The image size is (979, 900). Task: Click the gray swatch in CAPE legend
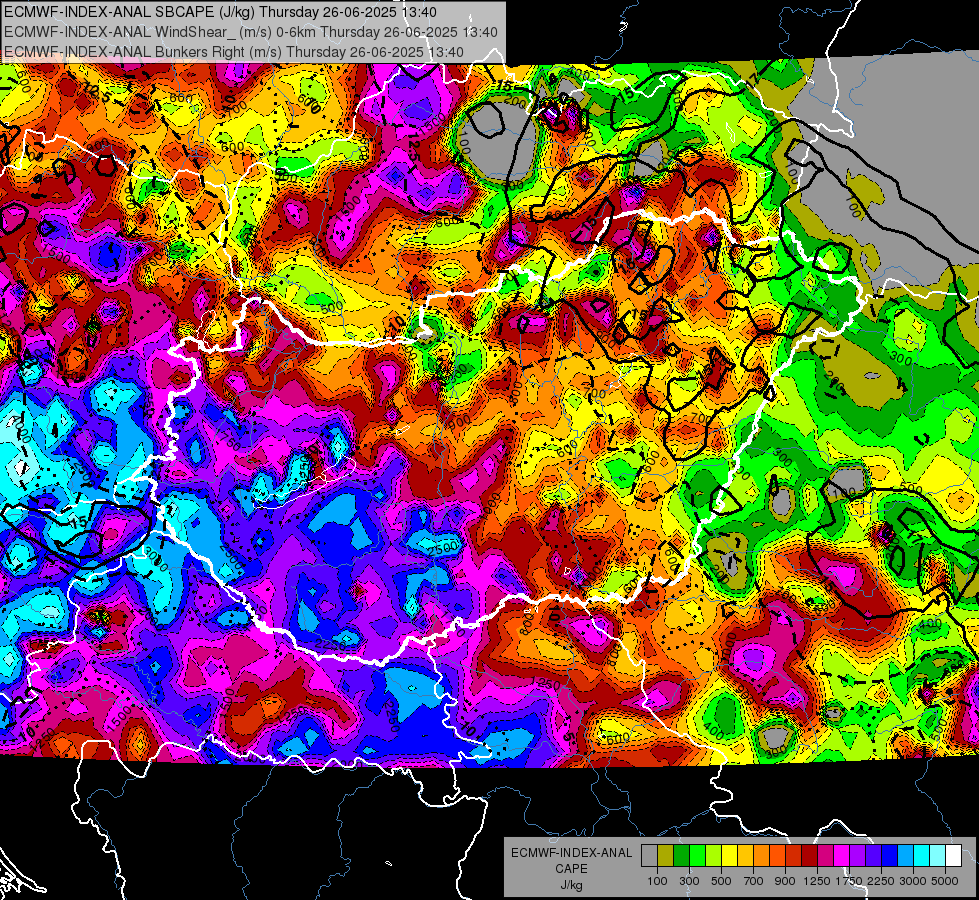tap(649, 855)
